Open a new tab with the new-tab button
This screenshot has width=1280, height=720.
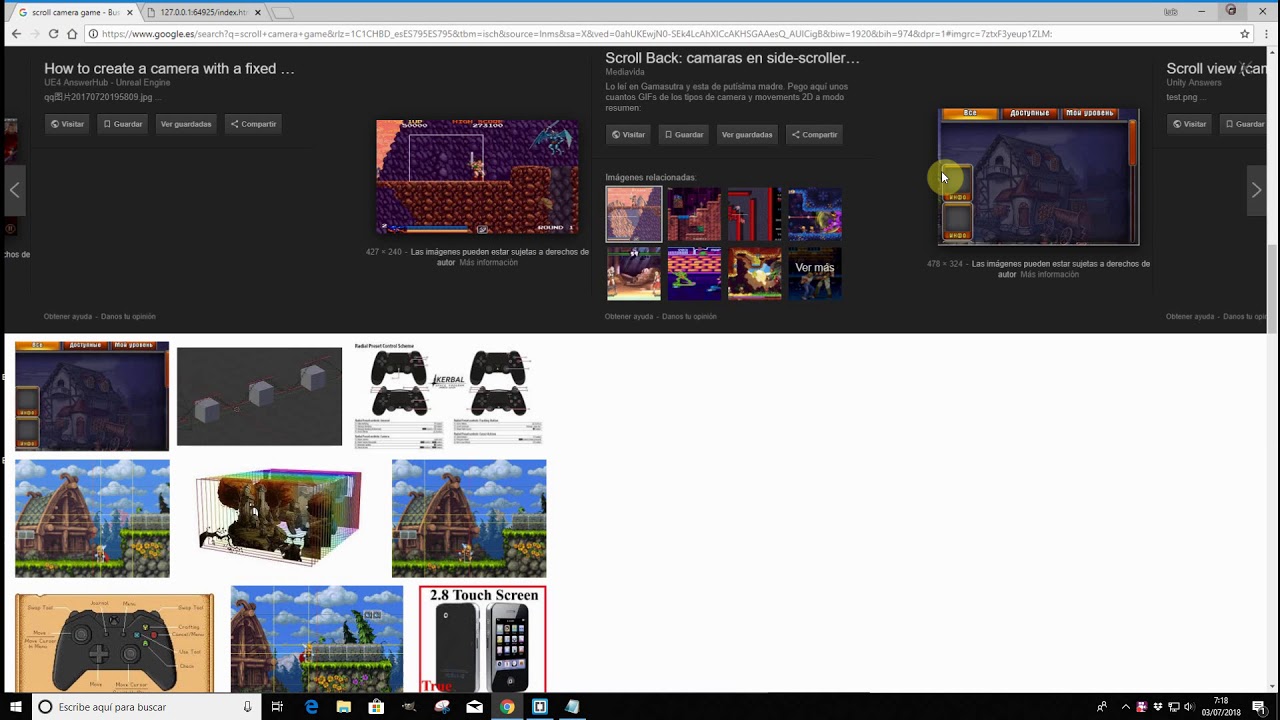(282, 13)
